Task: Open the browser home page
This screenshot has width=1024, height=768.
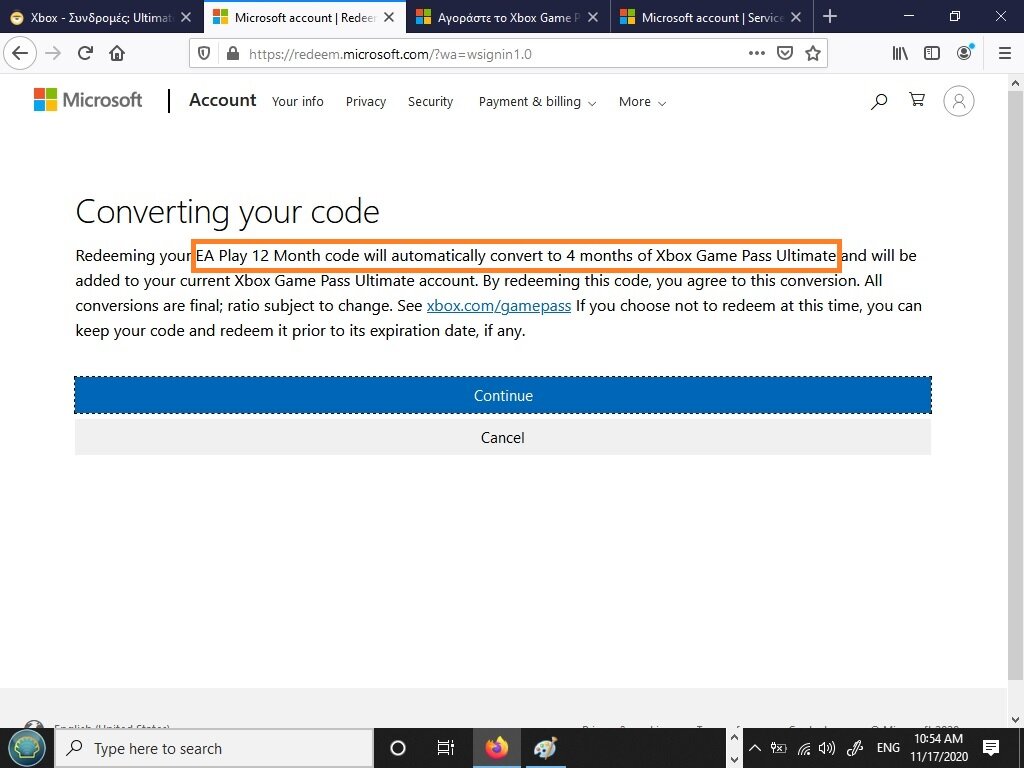Action: coord(117,54)
